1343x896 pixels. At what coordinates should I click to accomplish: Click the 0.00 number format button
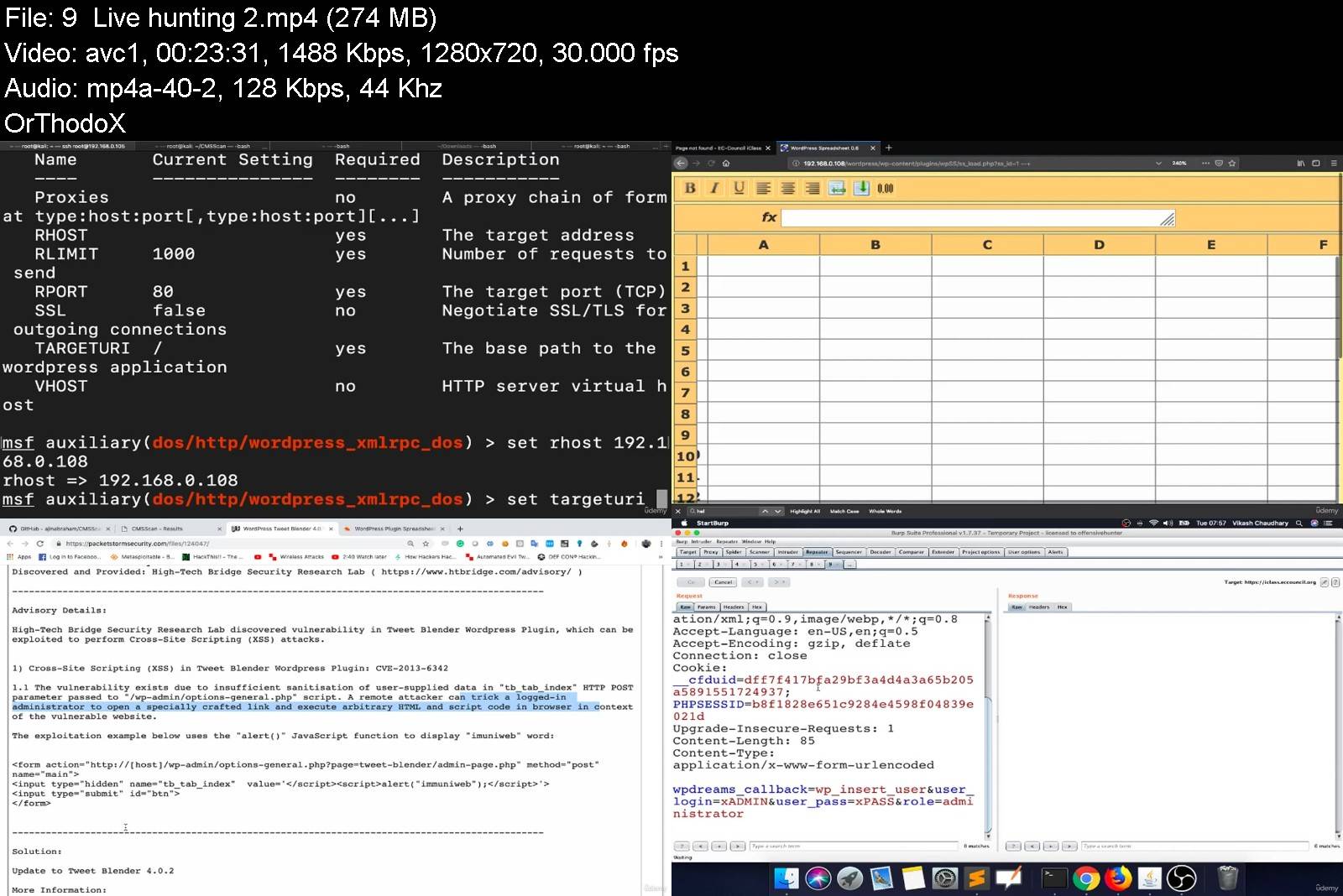tap(886, 189)
